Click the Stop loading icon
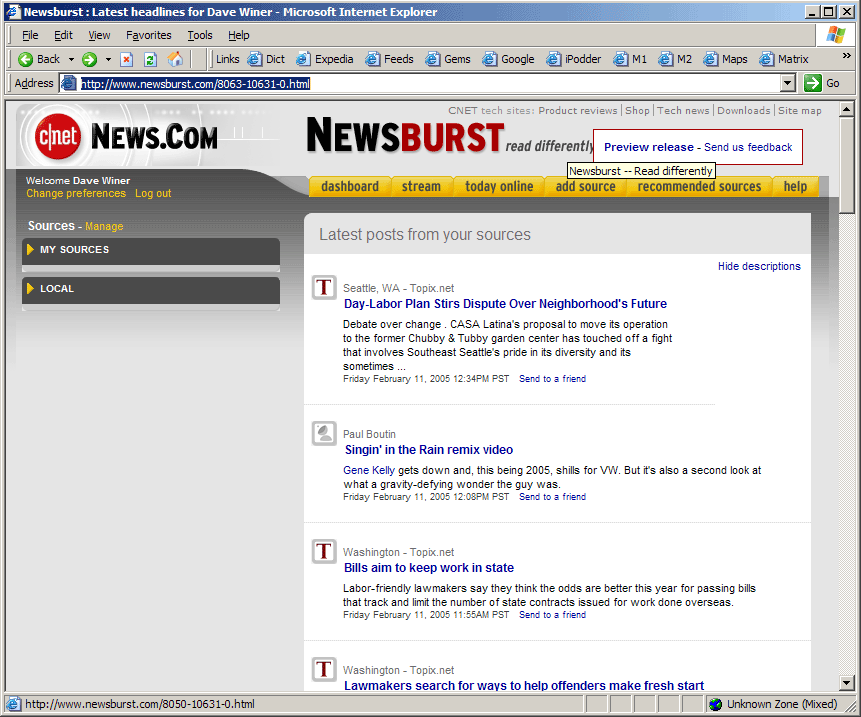 click(127, 59)
